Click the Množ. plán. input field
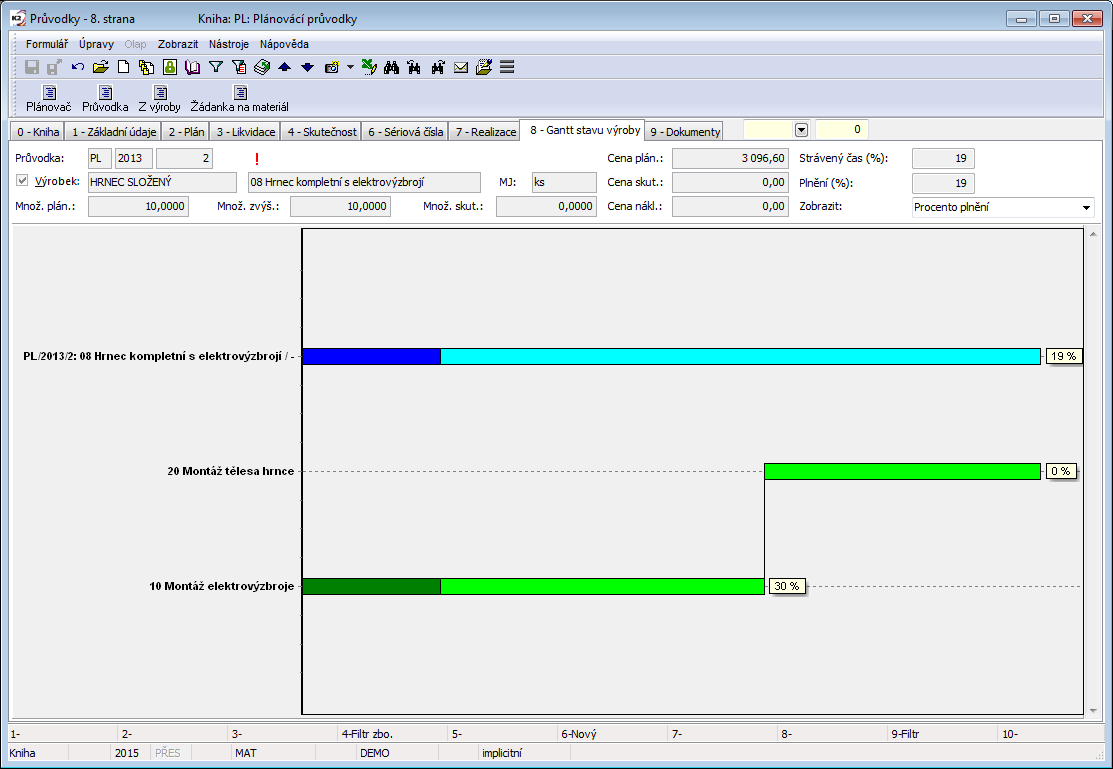 tap(138, 206)
